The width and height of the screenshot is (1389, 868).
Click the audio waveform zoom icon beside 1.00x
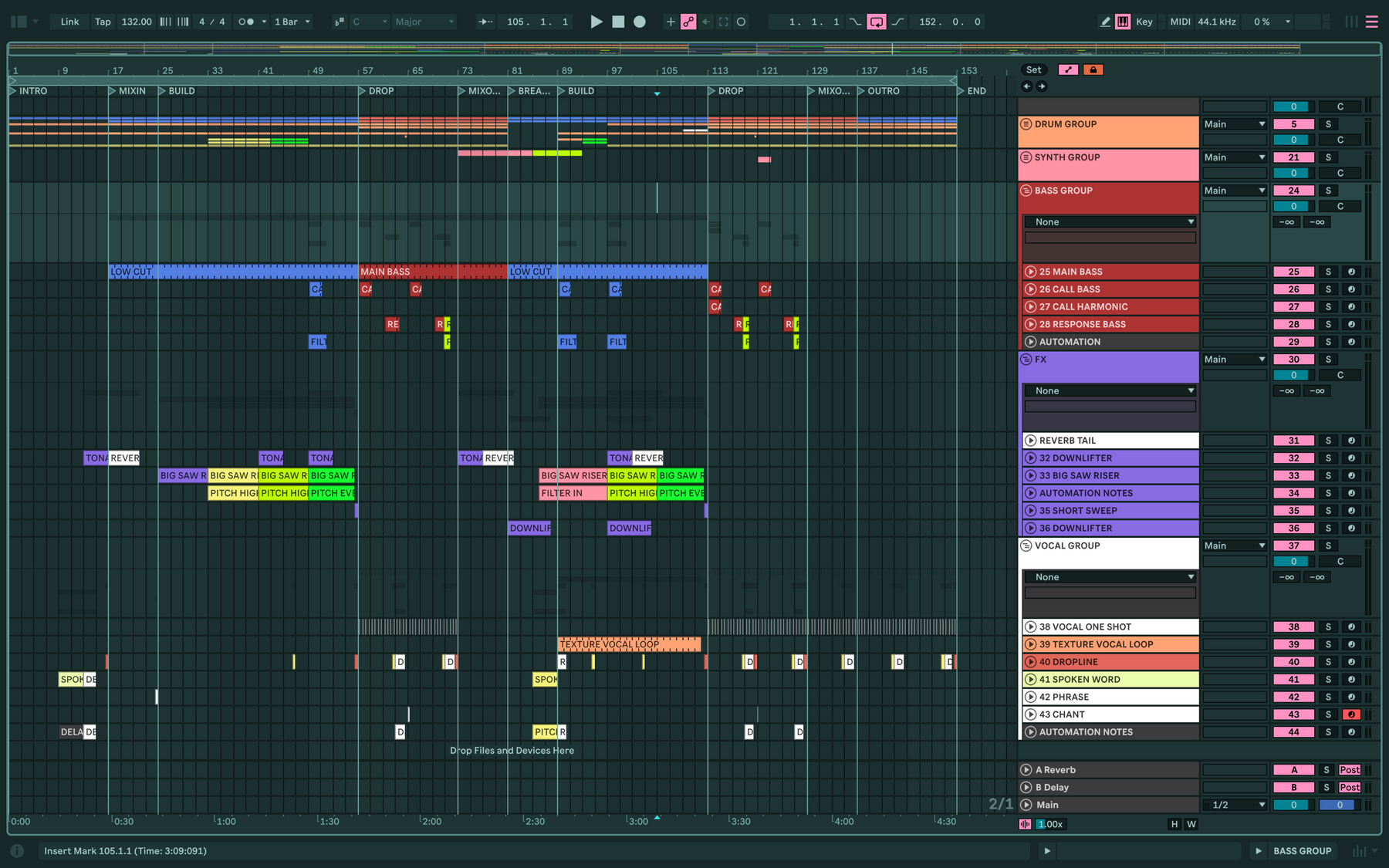point(1025,824)
